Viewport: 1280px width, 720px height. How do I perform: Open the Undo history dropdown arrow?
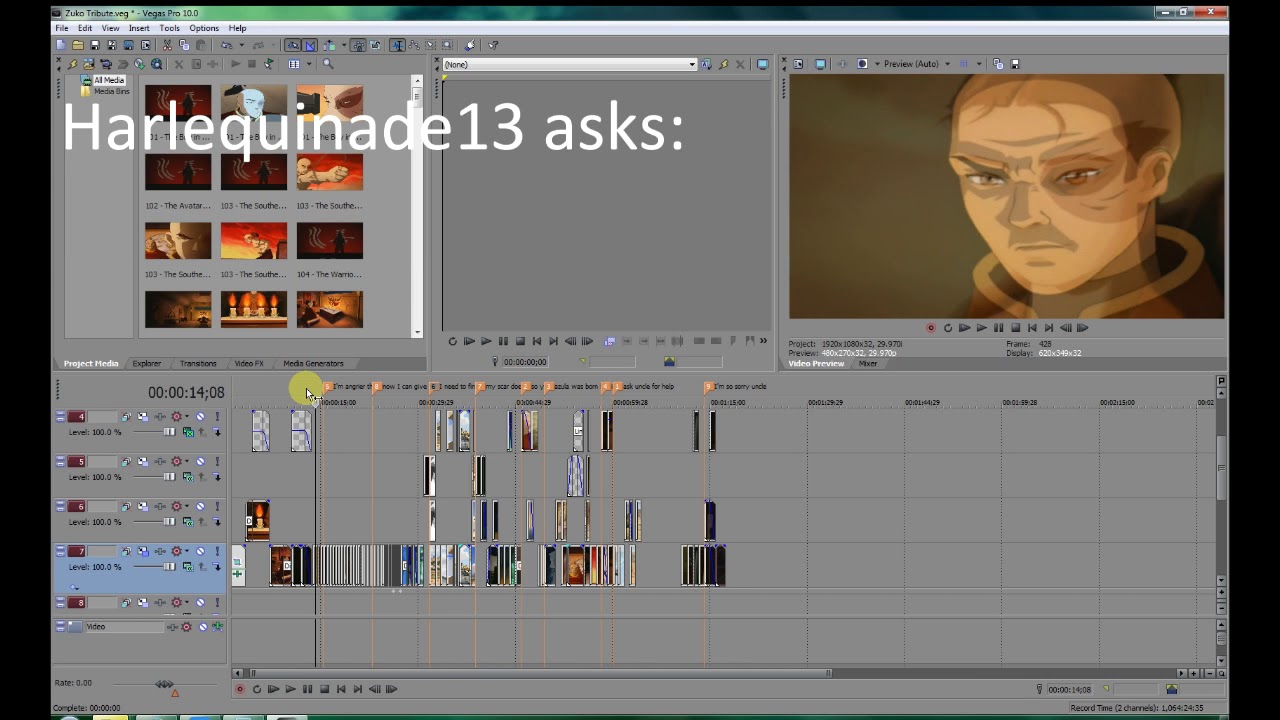pyautogui.click(x=241, y=45)
